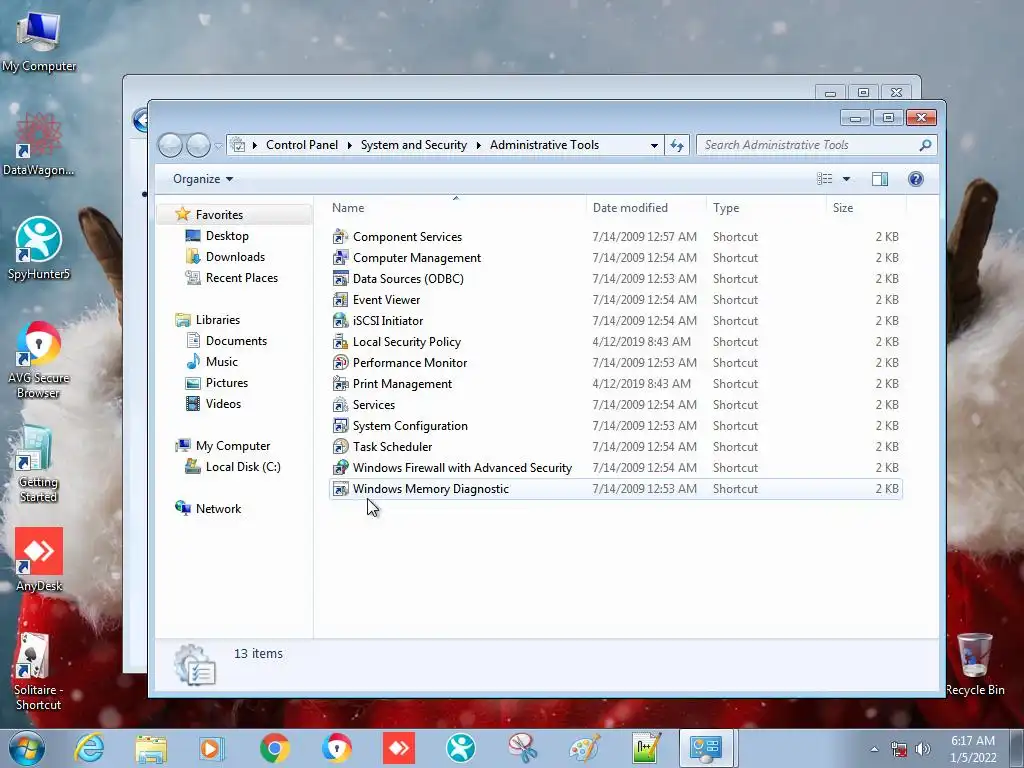The width and height of the screenshot is (1024, 768).
Task: Go to Control Panel in the breadcrumb
Action: (302, 145)
